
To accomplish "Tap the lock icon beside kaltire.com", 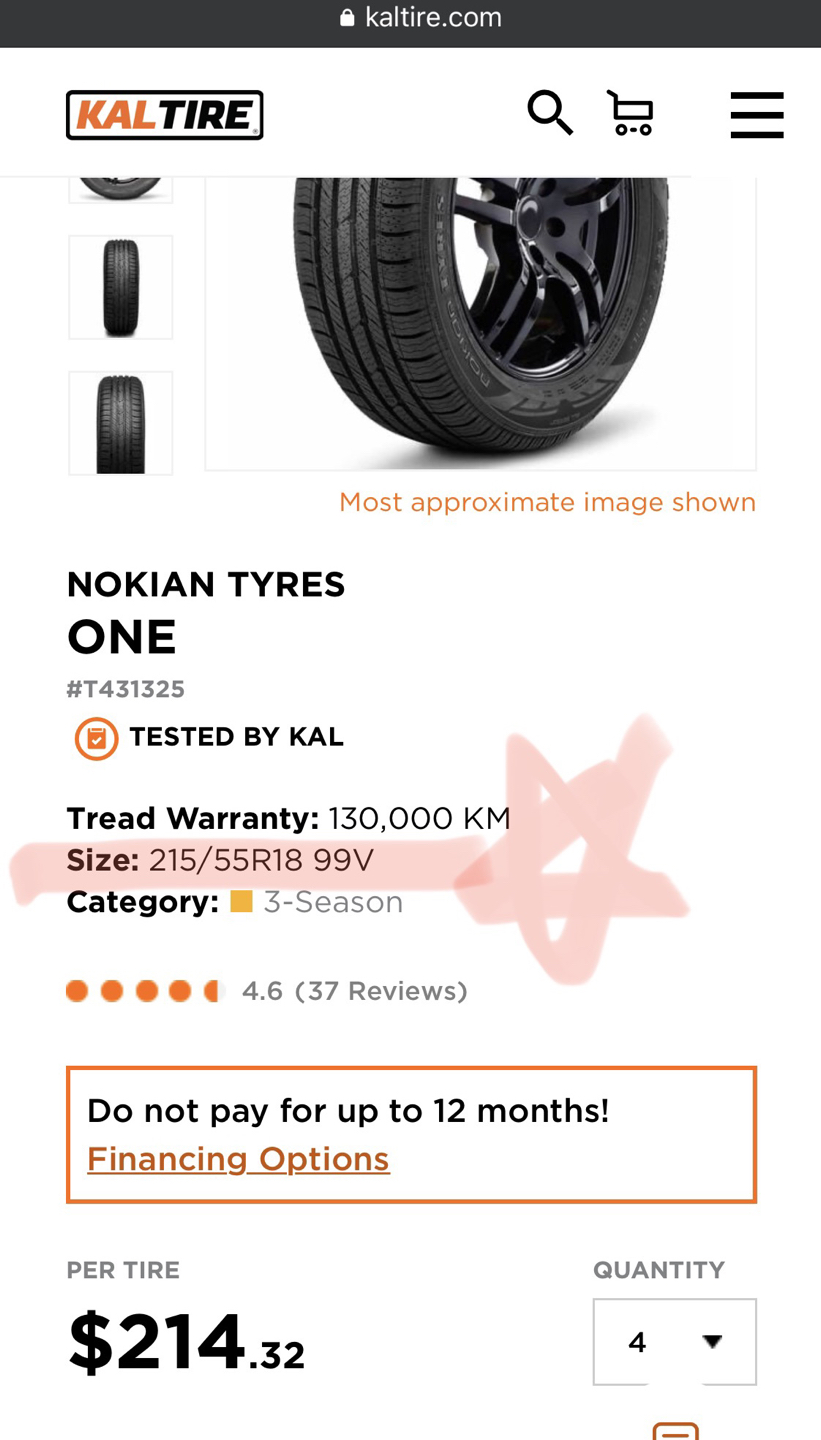I will pos(348,17).
